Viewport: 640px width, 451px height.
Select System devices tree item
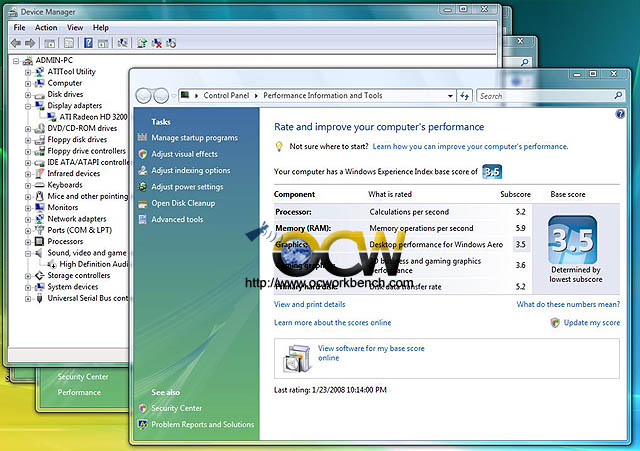[73, 287]
